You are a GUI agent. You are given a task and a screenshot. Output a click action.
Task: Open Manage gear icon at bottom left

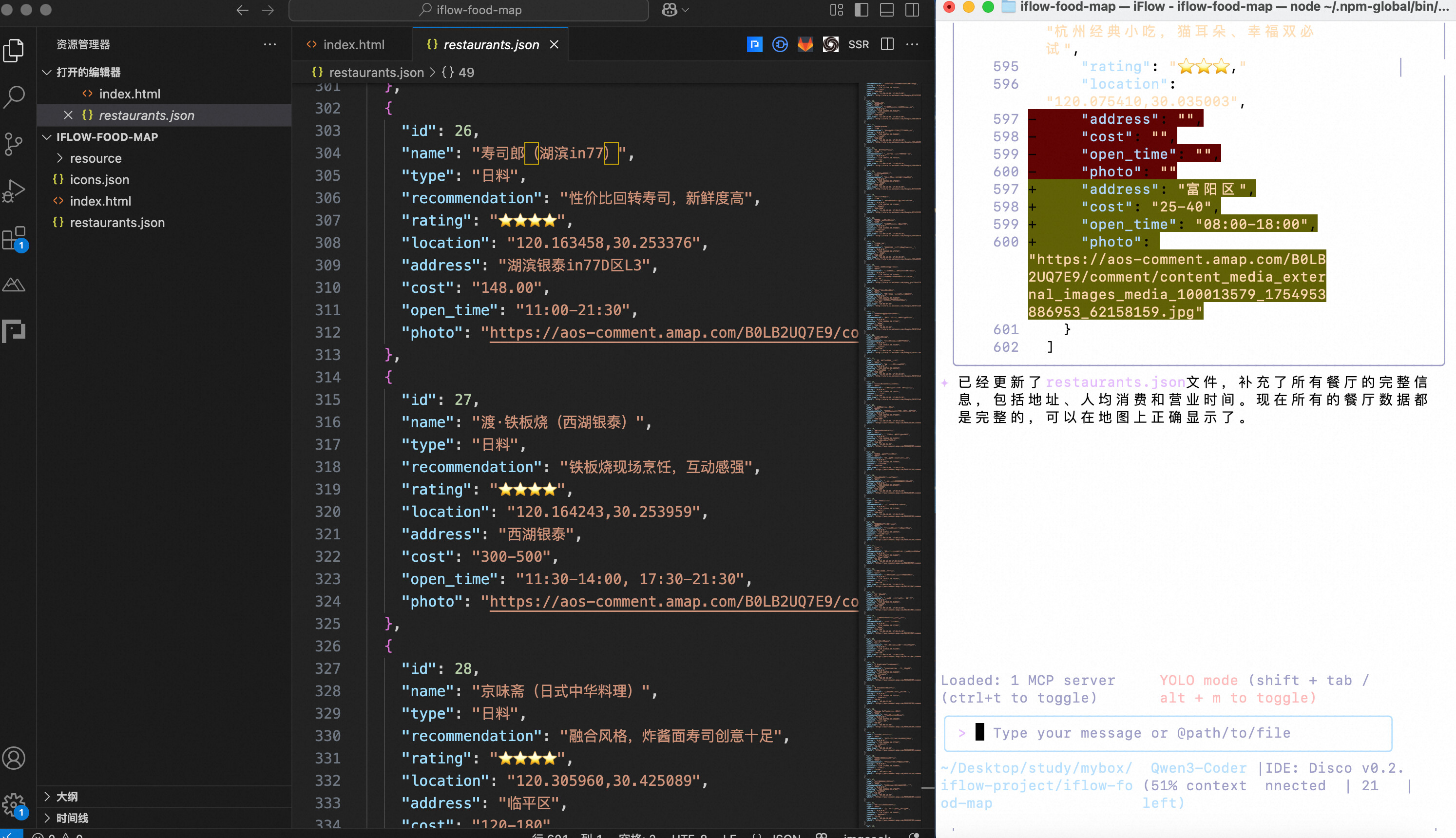14,804
